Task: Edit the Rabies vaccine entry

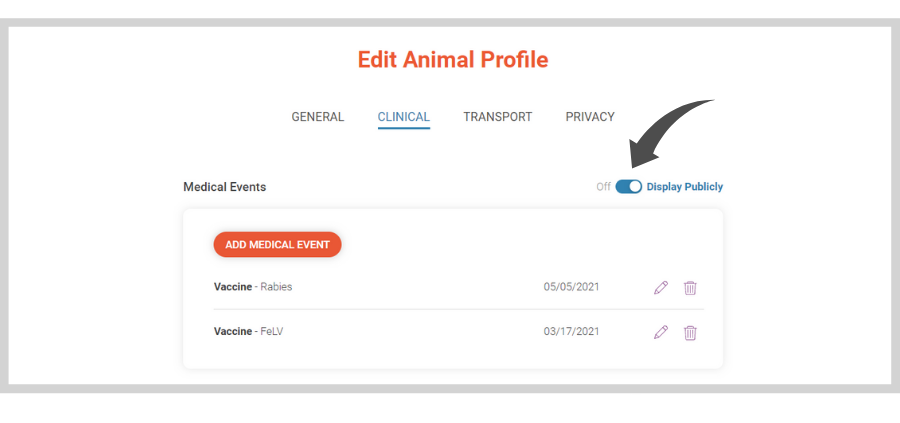Action: coord(661,288)
